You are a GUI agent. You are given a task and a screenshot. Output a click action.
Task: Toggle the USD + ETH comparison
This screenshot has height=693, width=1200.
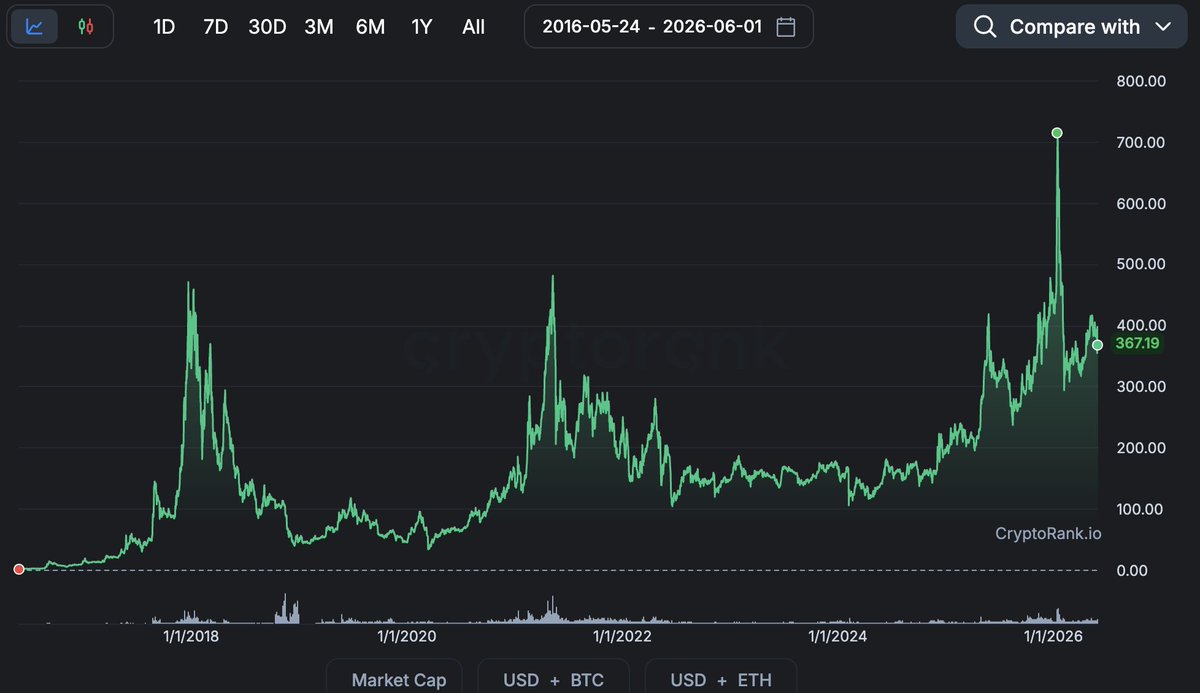click(721, 677)
